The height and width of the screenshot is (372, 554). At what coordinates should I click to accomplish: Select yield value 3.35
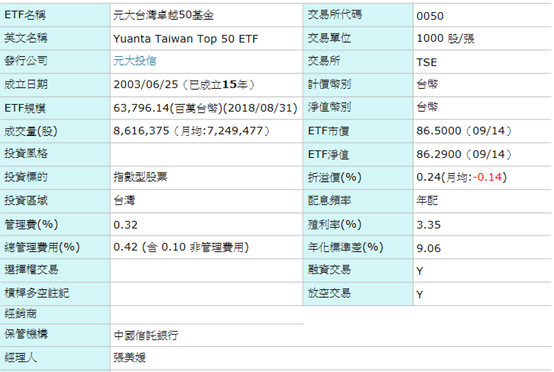tap(429, 225)
